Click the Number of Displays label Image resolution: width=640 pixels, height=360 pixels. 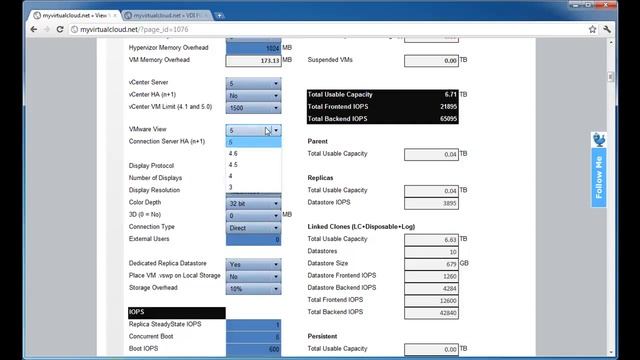pos(155,178)
